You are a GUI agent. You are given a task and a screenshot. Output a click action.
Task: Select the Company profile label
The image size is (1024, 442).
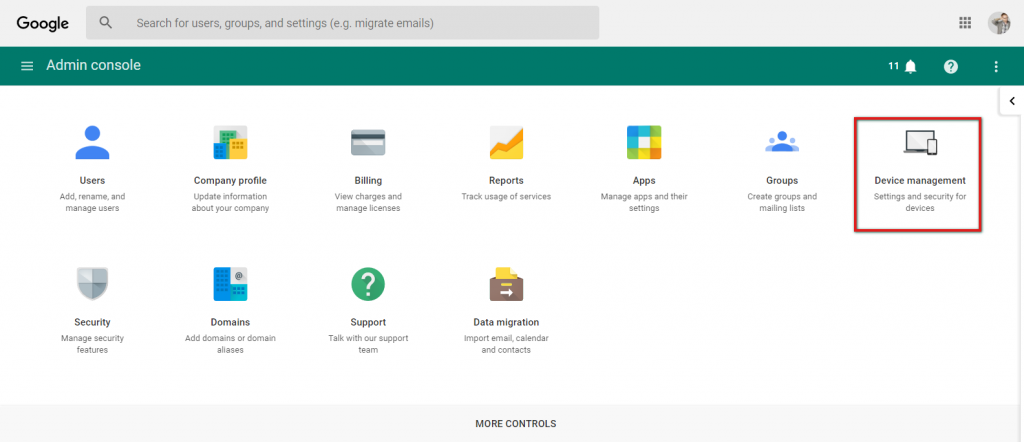(230, 181)
